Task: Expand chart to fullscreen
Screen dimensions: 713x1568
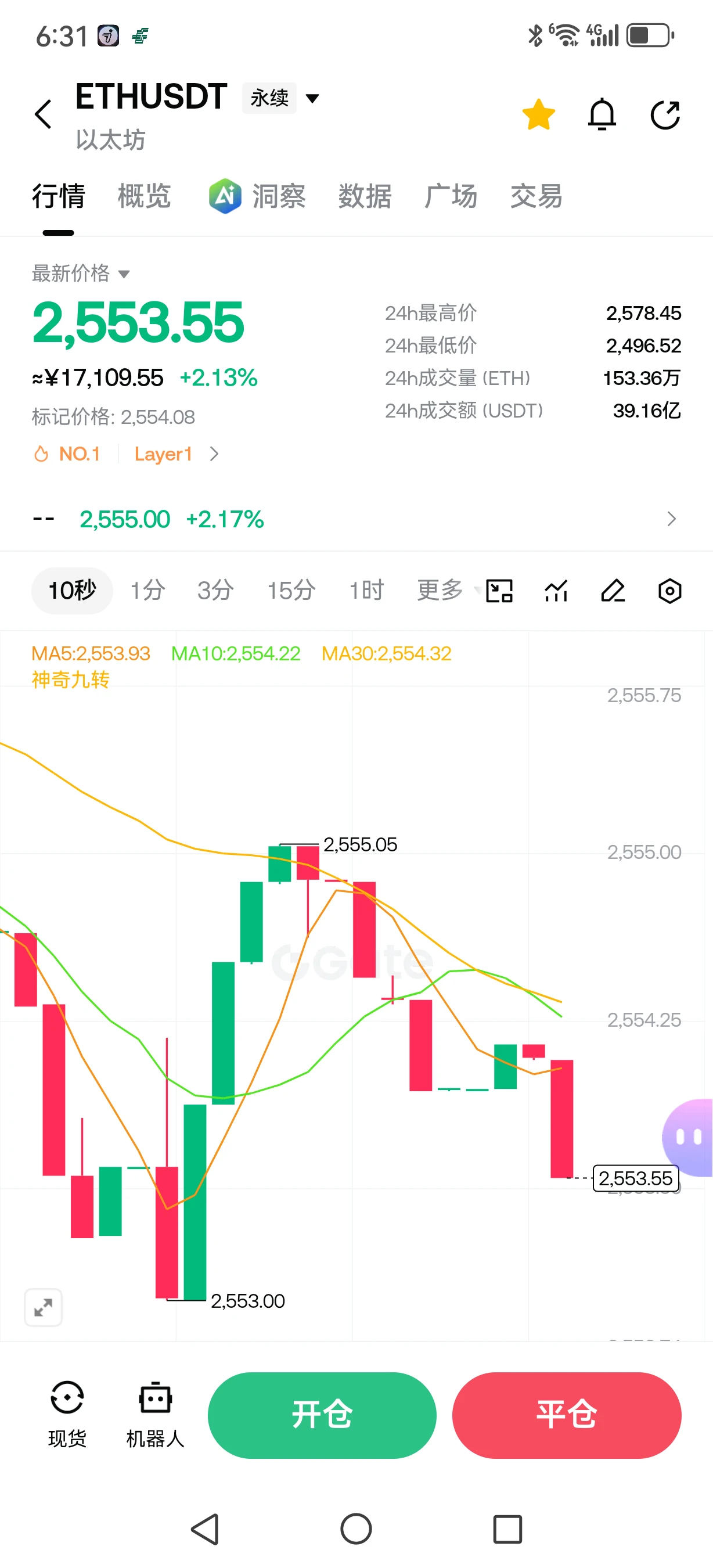Action: [43, 1307]
